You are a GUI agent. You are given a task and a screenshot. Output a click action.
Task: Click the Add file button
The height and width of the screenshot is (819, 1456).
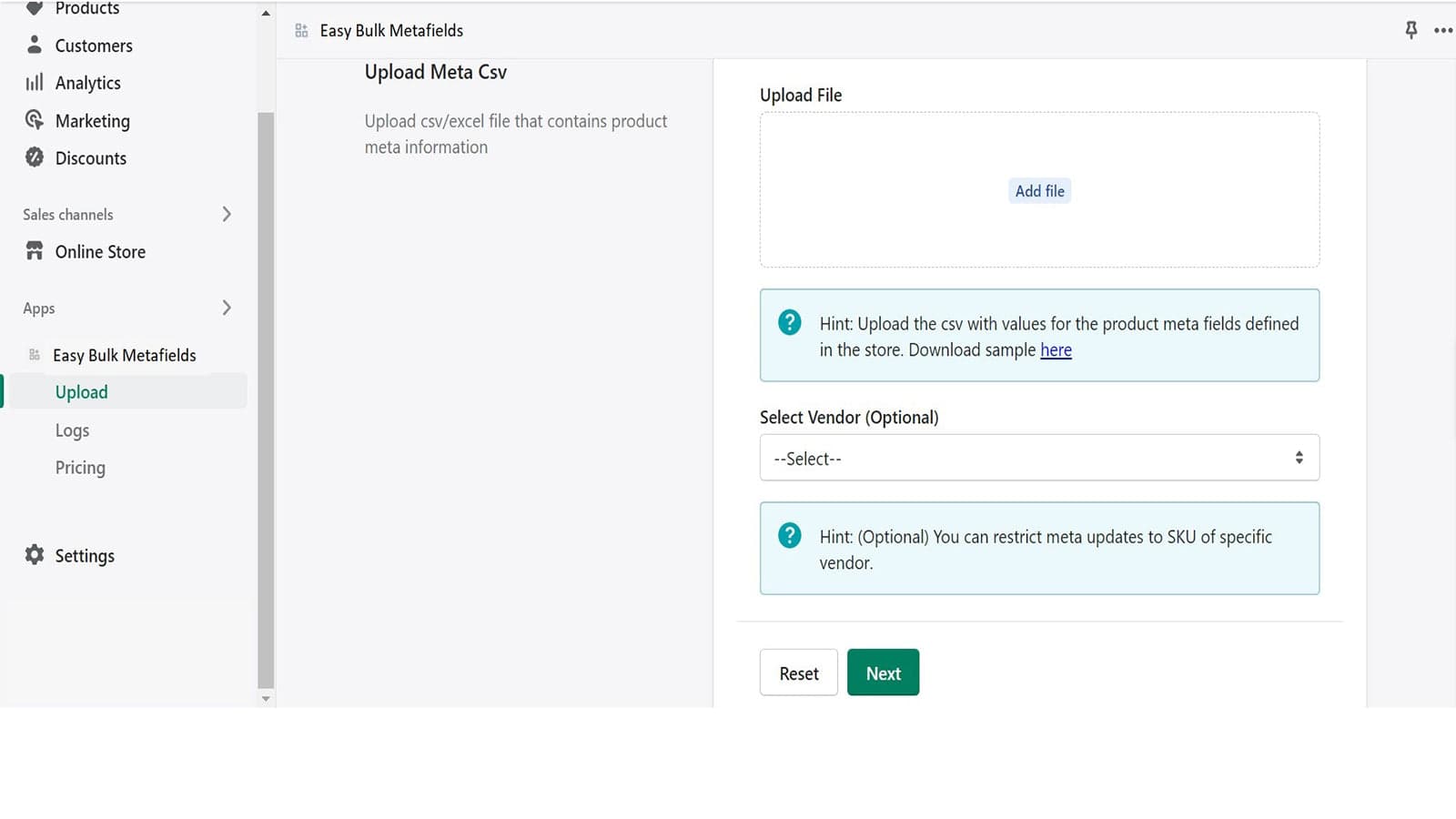pos(1039,190)
